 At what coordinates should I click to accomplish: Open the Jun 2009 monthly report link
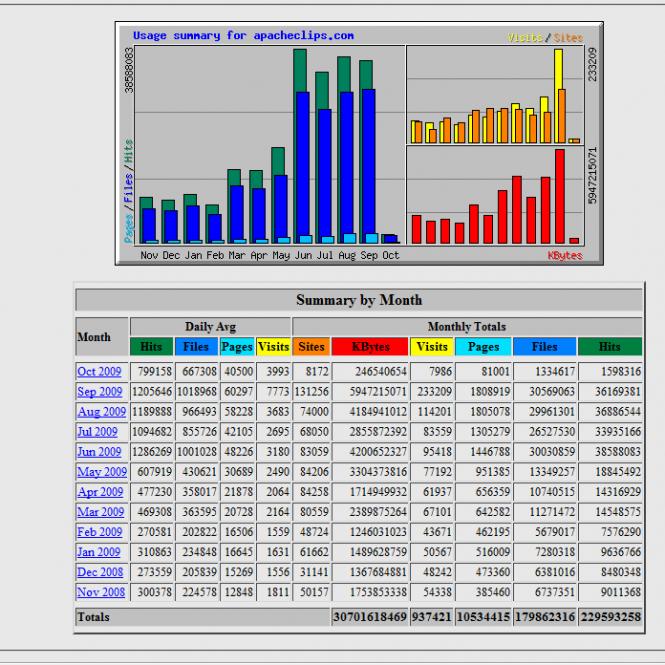[x=99, y=452]
